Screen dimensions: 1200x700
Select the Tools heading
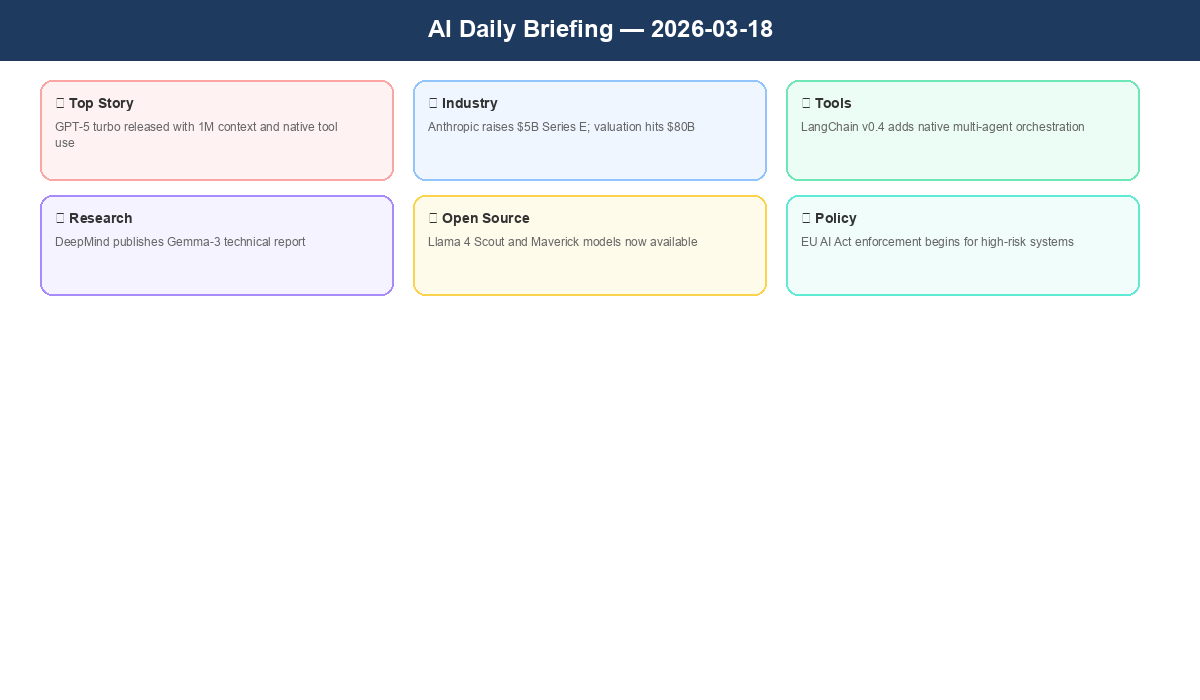[x=833, y=103]
